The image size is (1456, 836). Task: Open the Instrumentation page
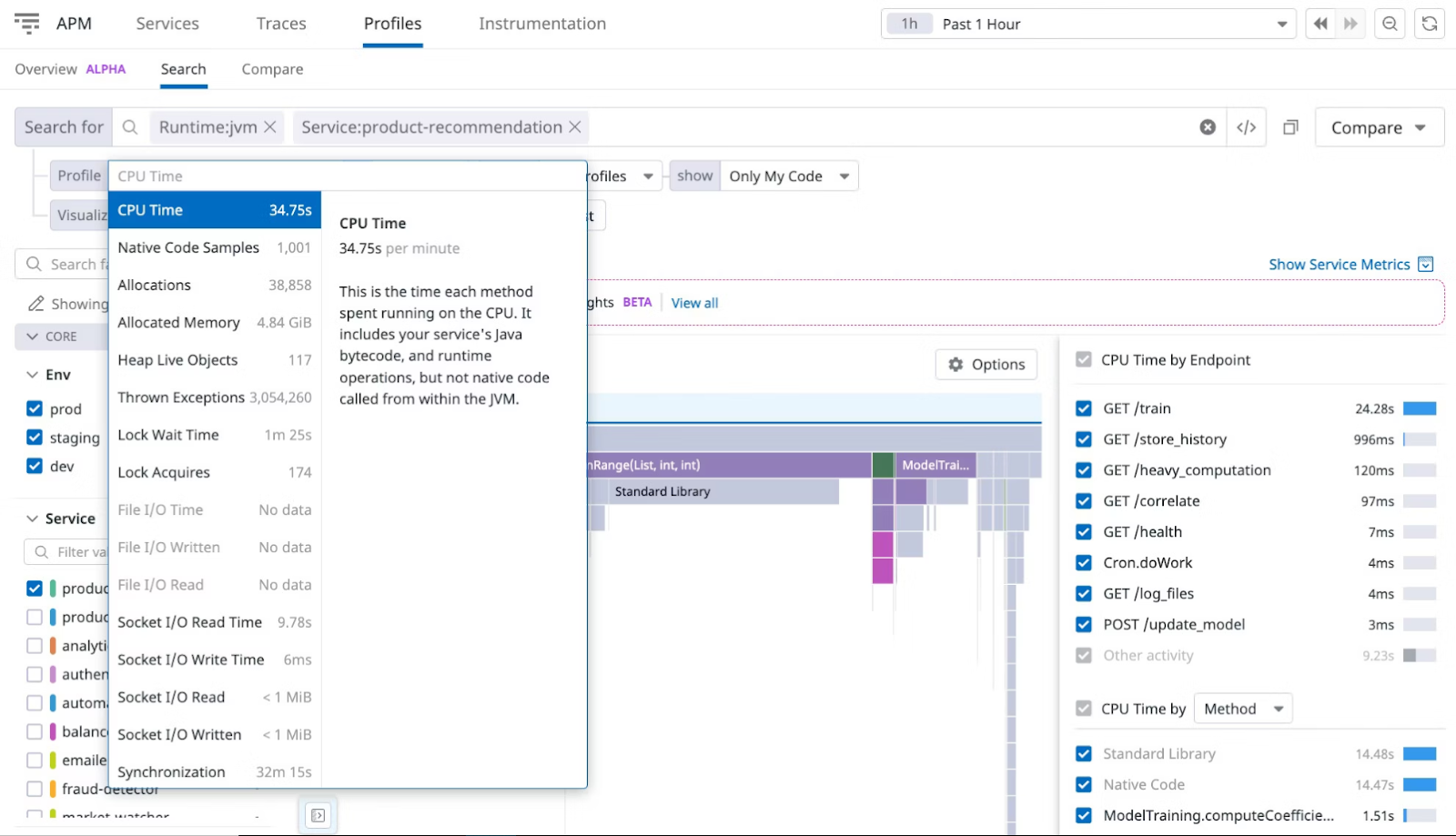point(542,24)
